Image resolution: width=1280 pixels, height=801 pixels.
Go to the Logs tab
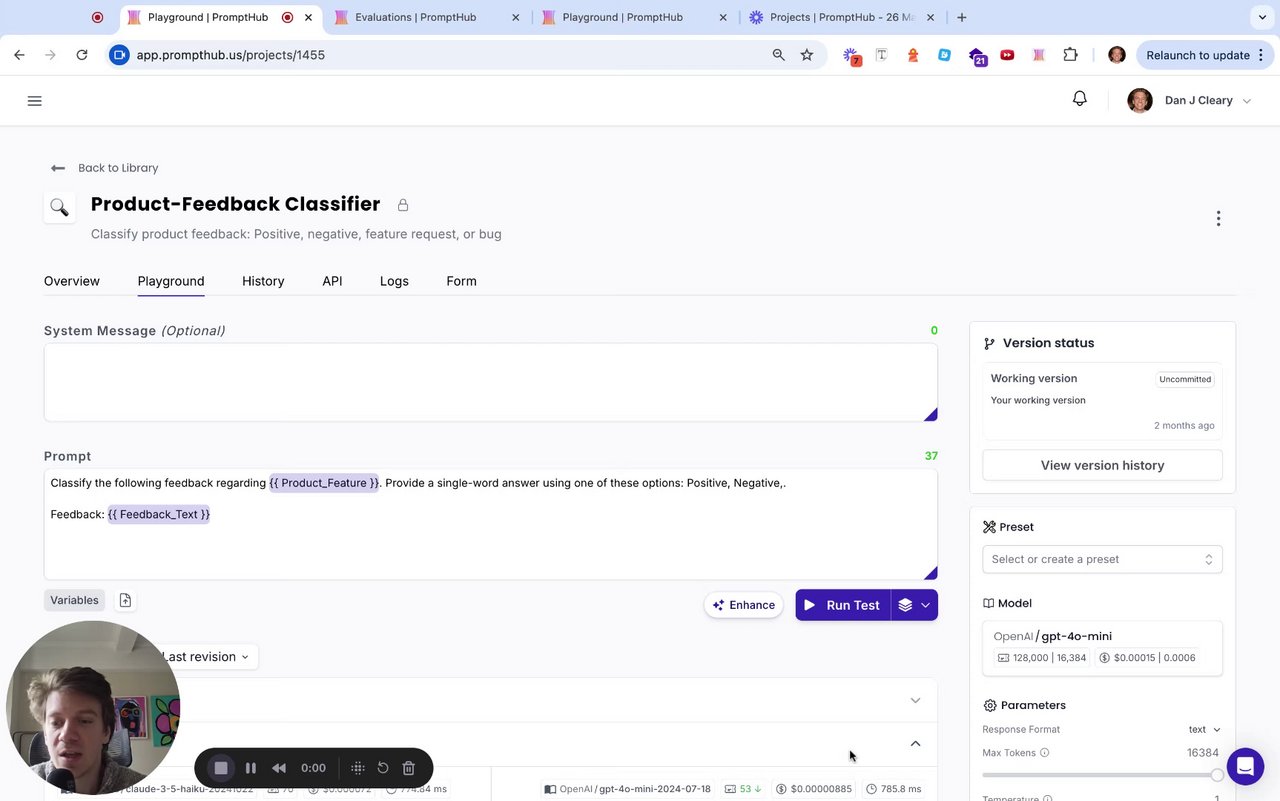(394, 281)
